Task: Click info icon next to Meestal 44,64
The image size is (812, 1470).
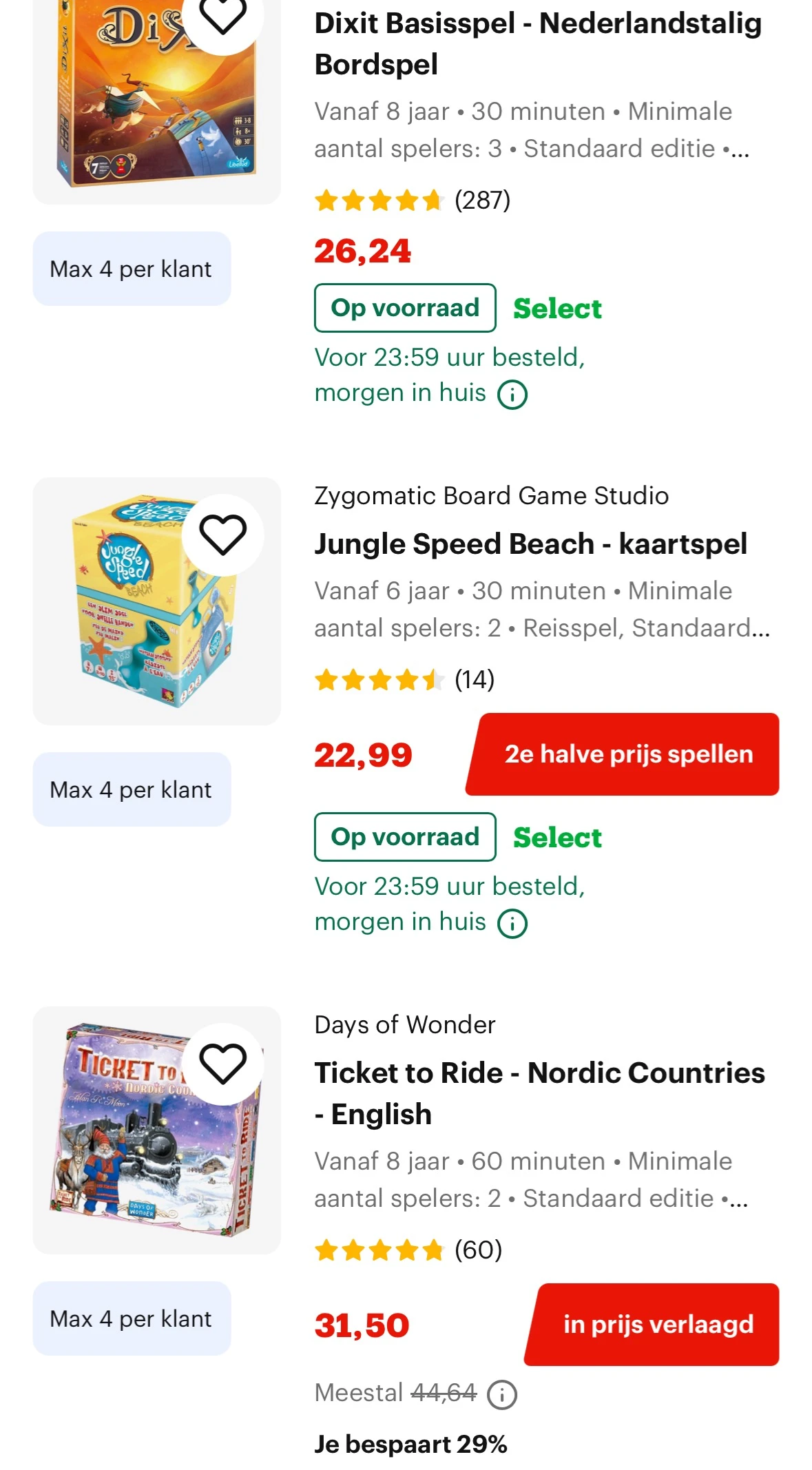Action: point(502,1395)
